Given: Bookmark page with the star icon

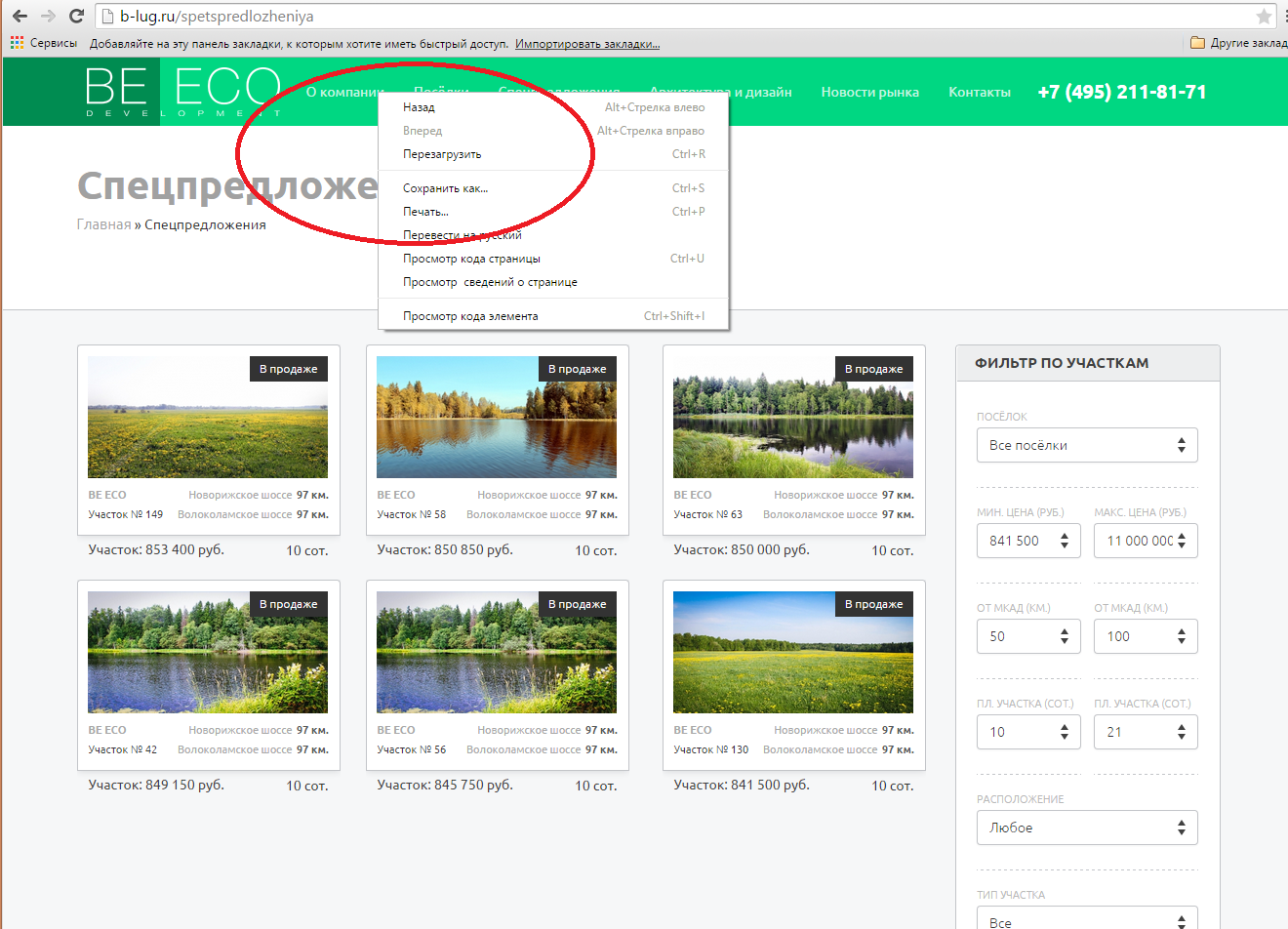Looking at the screenshot, I should (1264, 16).
